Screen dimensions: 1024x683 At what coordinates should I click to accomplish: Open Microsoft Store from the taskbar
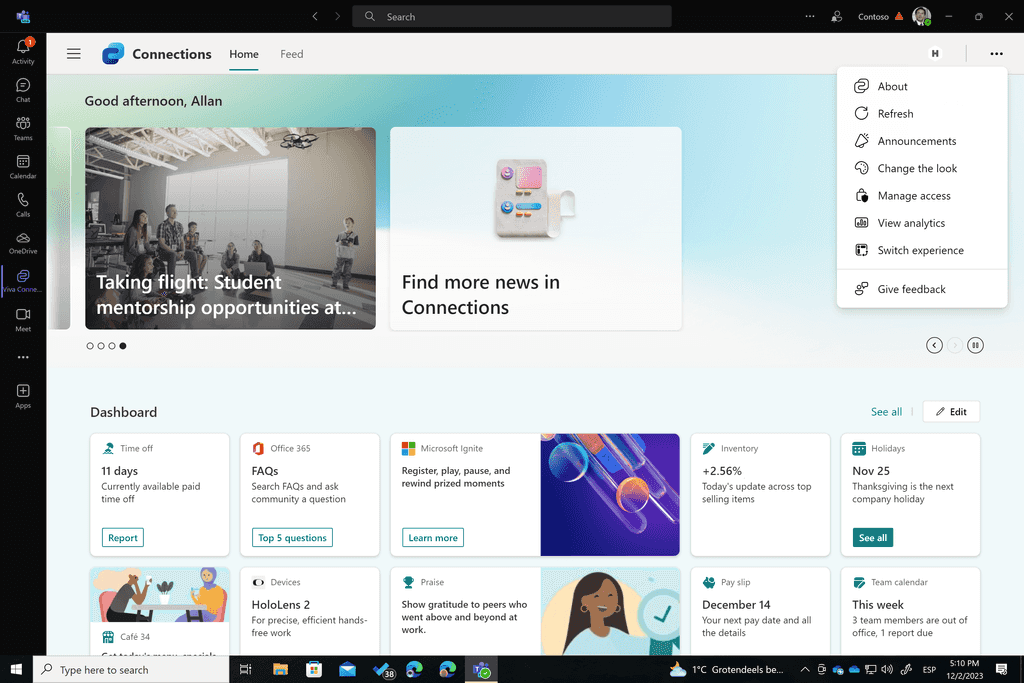click(x=314, y=669)
